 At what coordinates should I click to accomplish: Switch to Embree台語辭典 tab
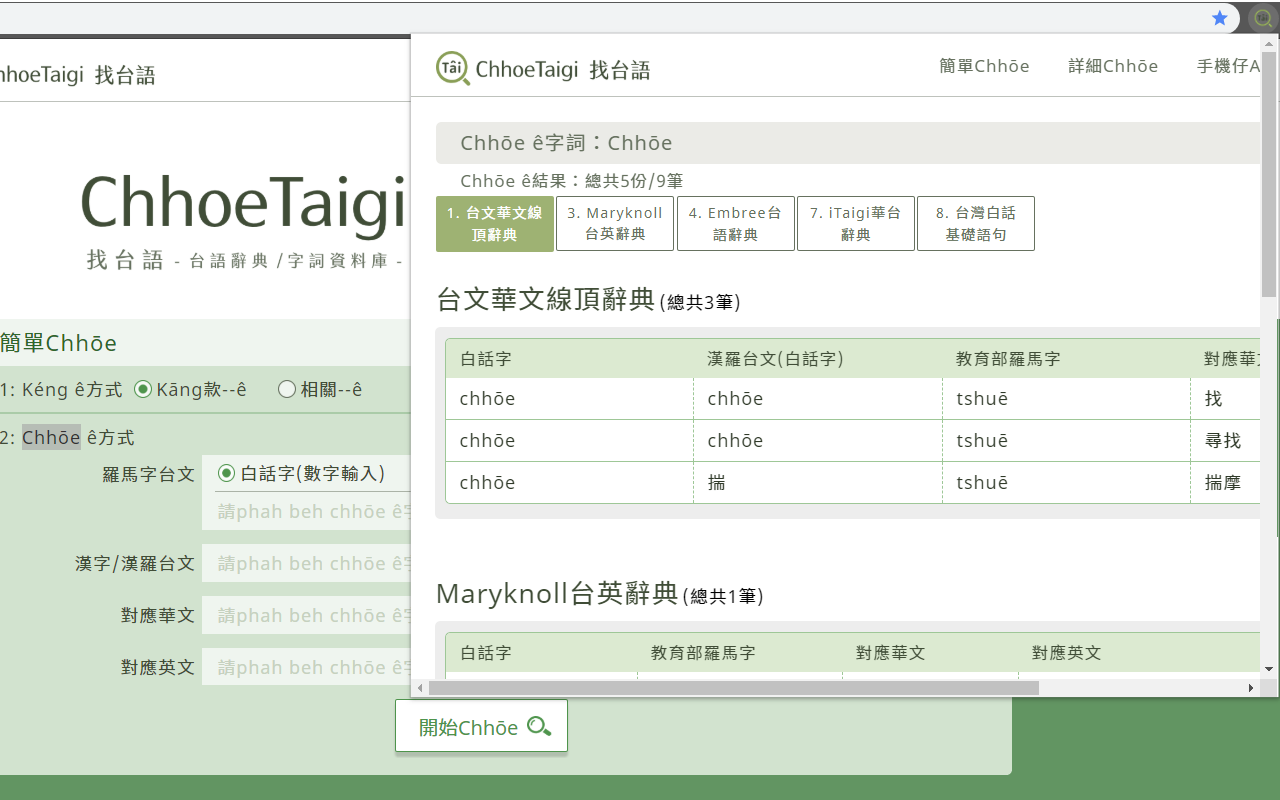coord(735,224)
